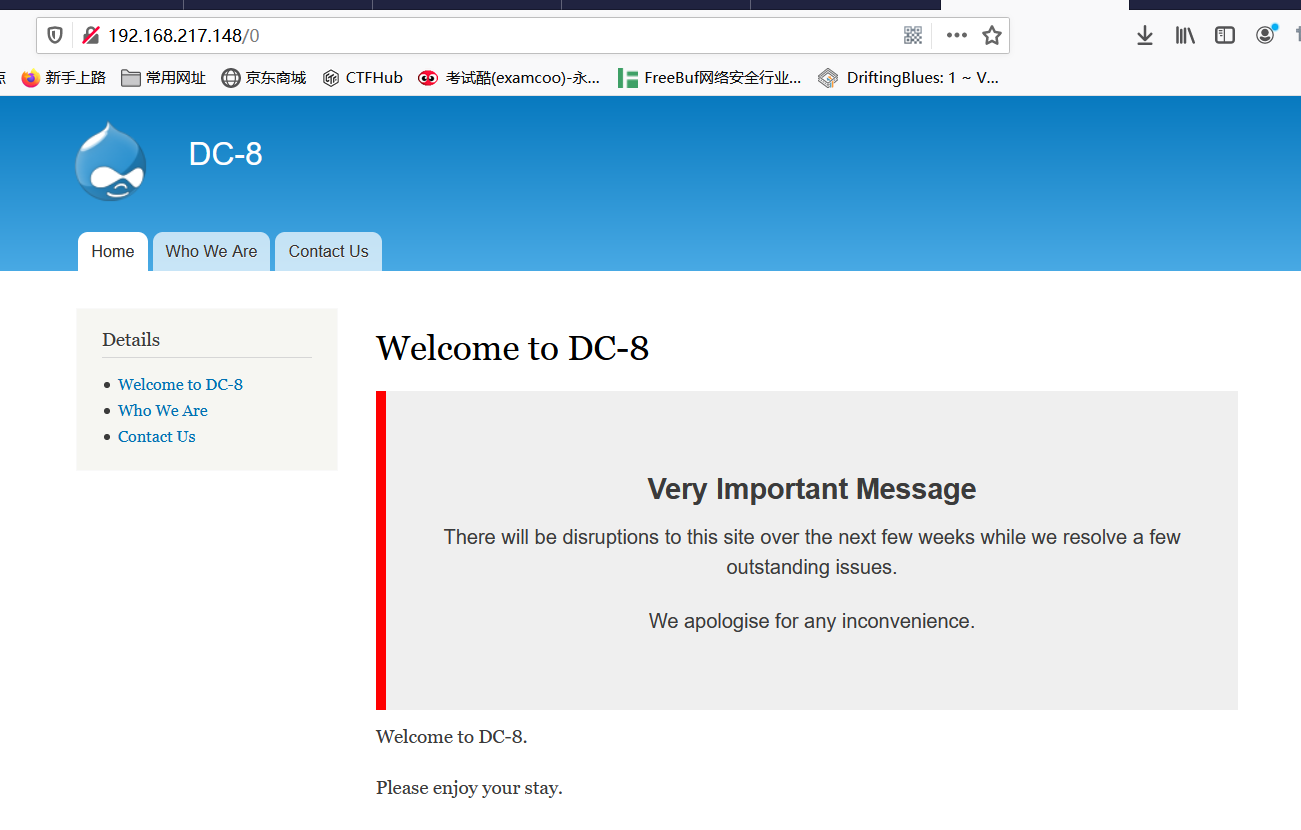Open the insecure connection padlock info

pos(90,36)
